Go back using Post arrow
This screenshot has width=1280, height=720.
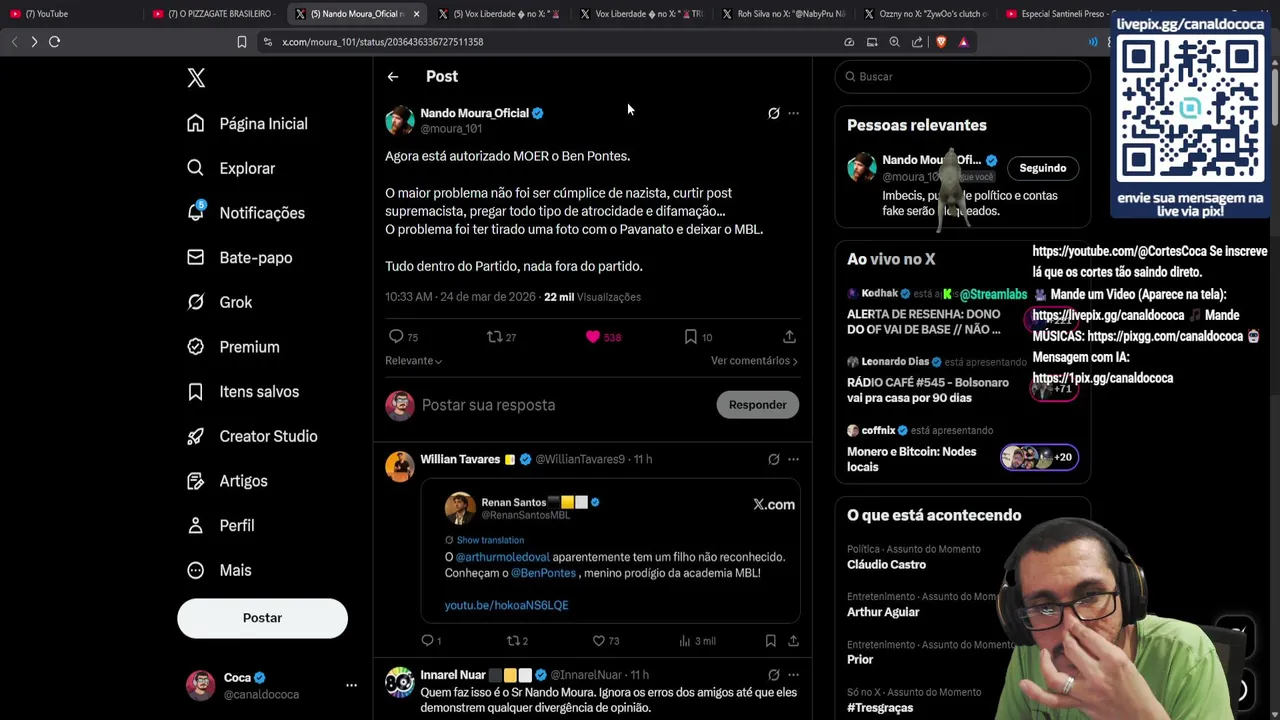tap(393, 77)
